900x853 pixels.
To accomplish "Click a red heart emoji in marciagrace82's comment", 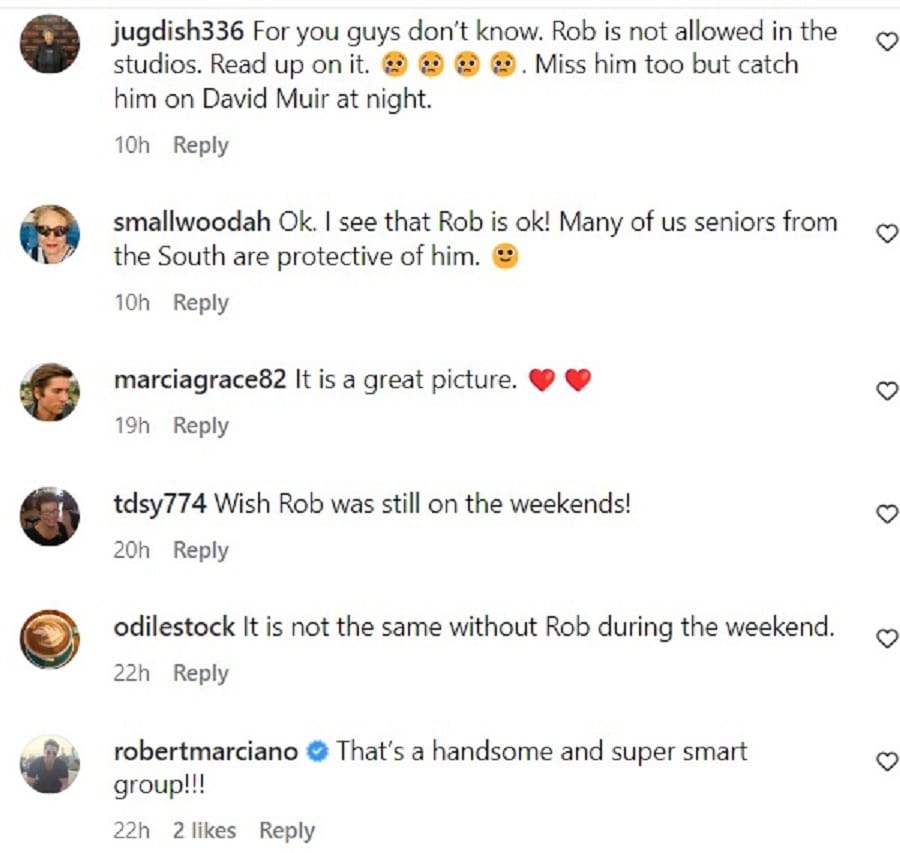I will (542, 378).
